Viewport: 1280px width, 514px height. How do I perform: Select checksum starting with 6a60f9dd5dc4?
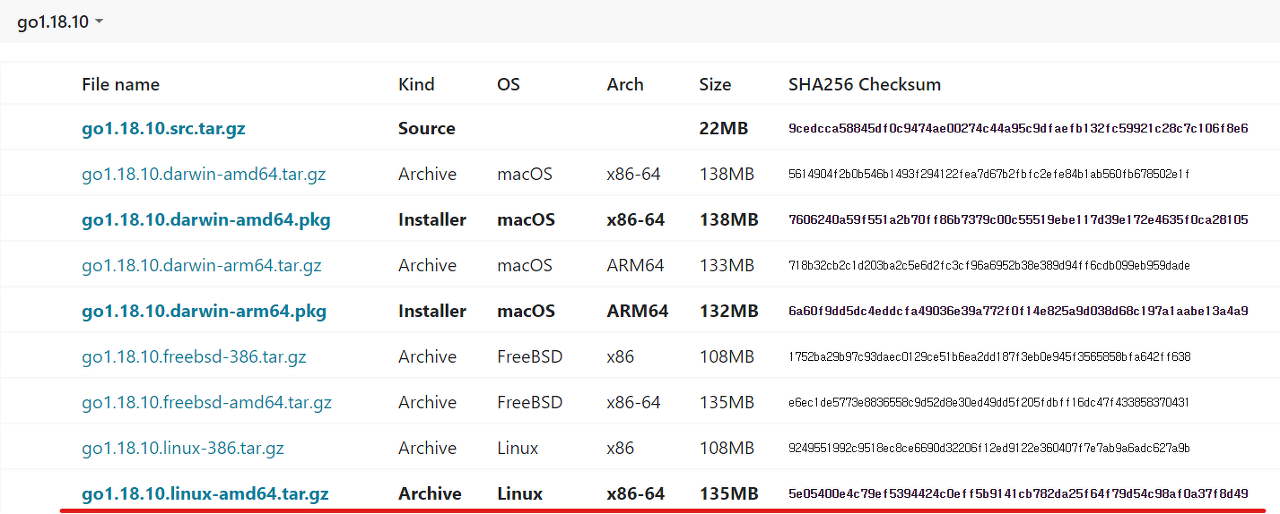coord(1018,311)
